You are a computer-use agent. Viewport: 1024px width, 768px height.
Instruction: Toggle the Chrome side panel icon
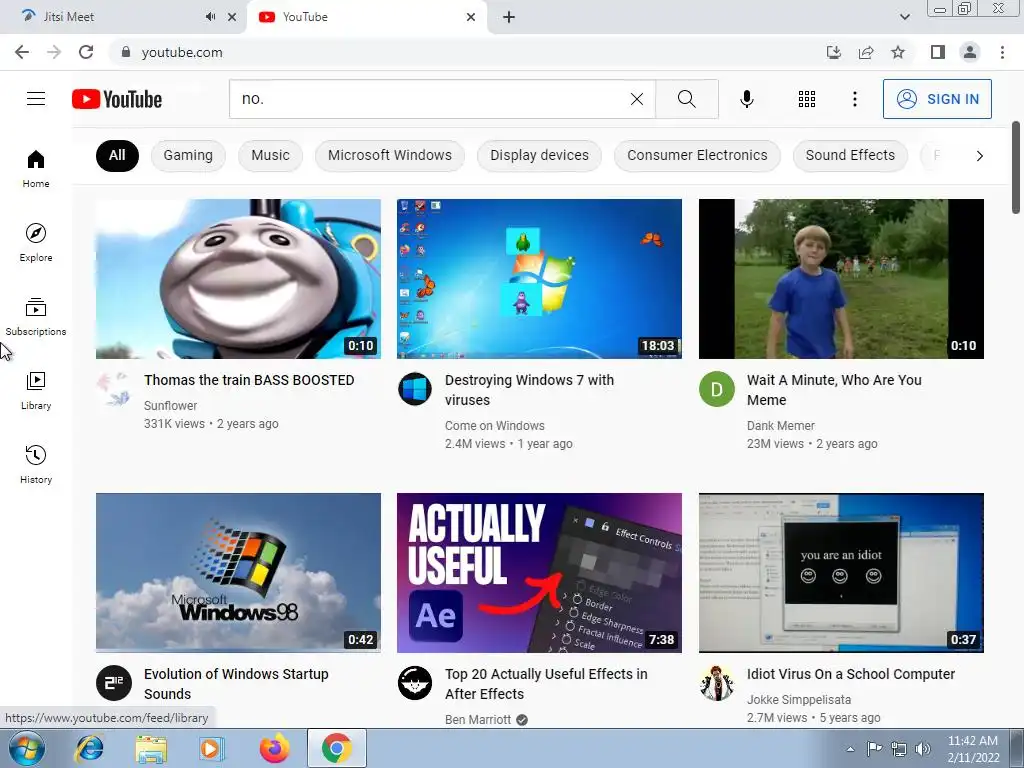tap(938, 52)
